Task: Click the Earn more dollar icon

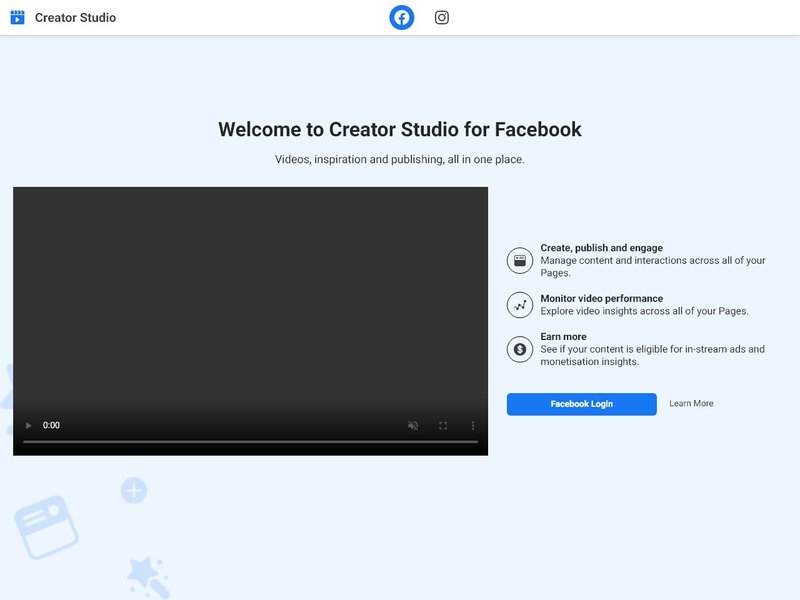Action: (520, 349)
